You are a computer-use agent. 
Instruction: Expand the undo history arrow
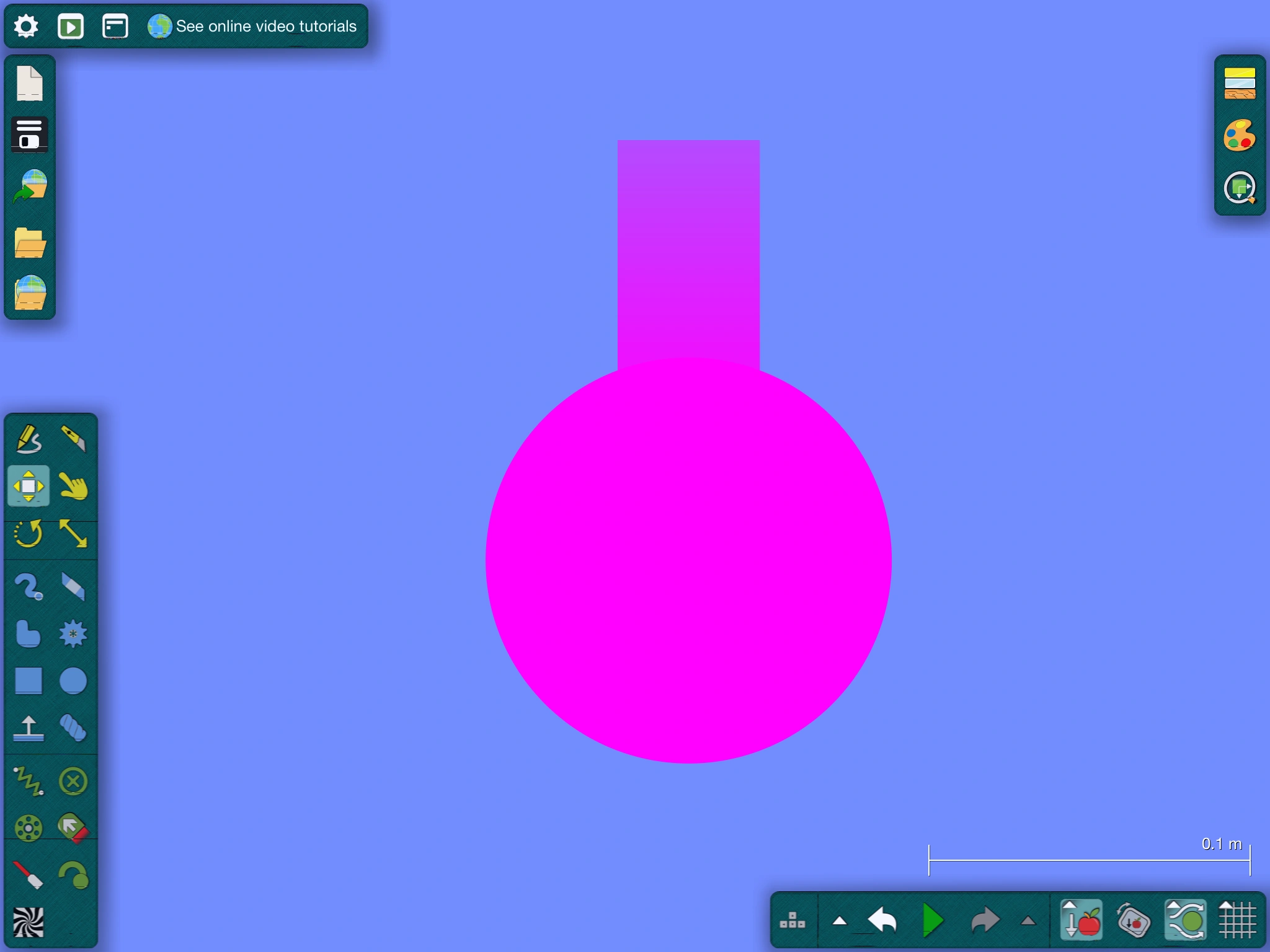839,921
